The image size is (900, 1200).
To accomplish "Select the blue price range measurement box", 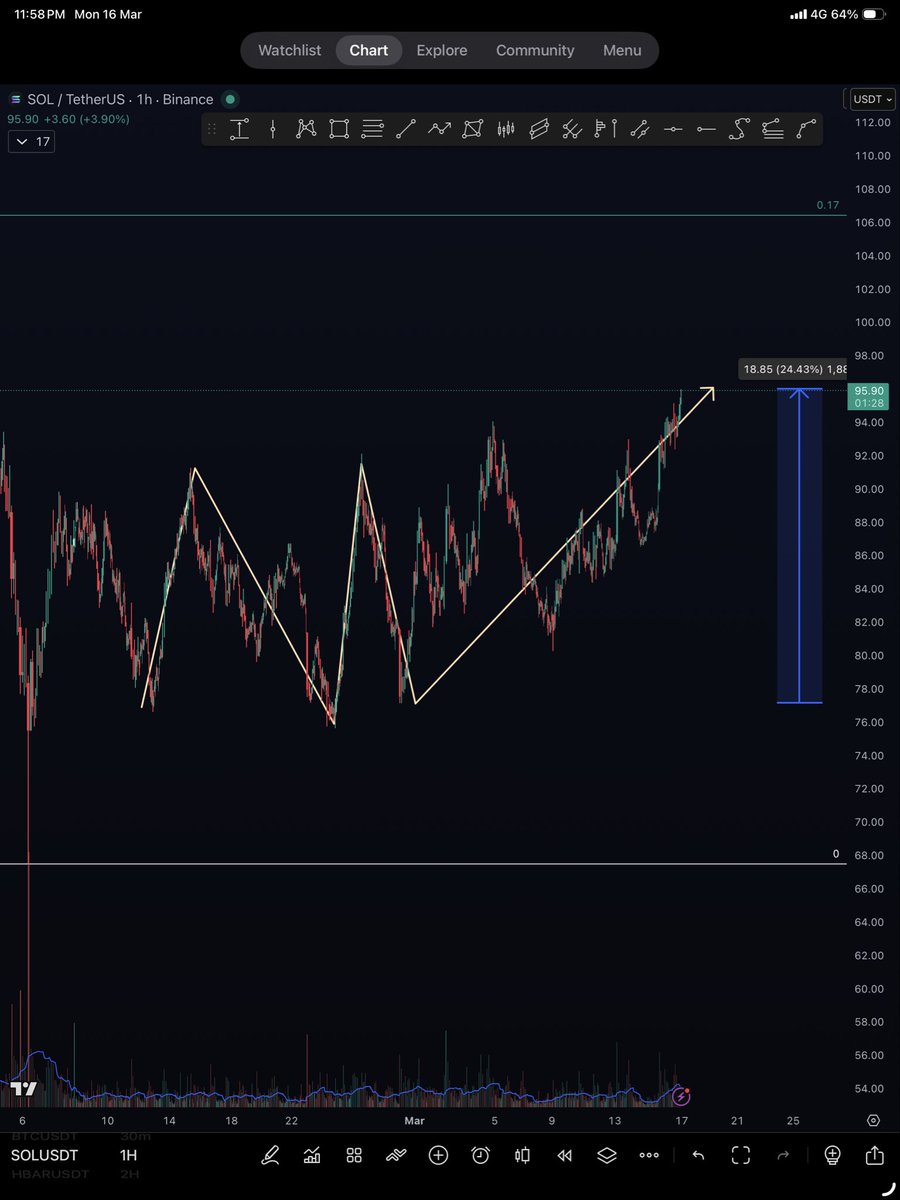I will click(800, 545).
